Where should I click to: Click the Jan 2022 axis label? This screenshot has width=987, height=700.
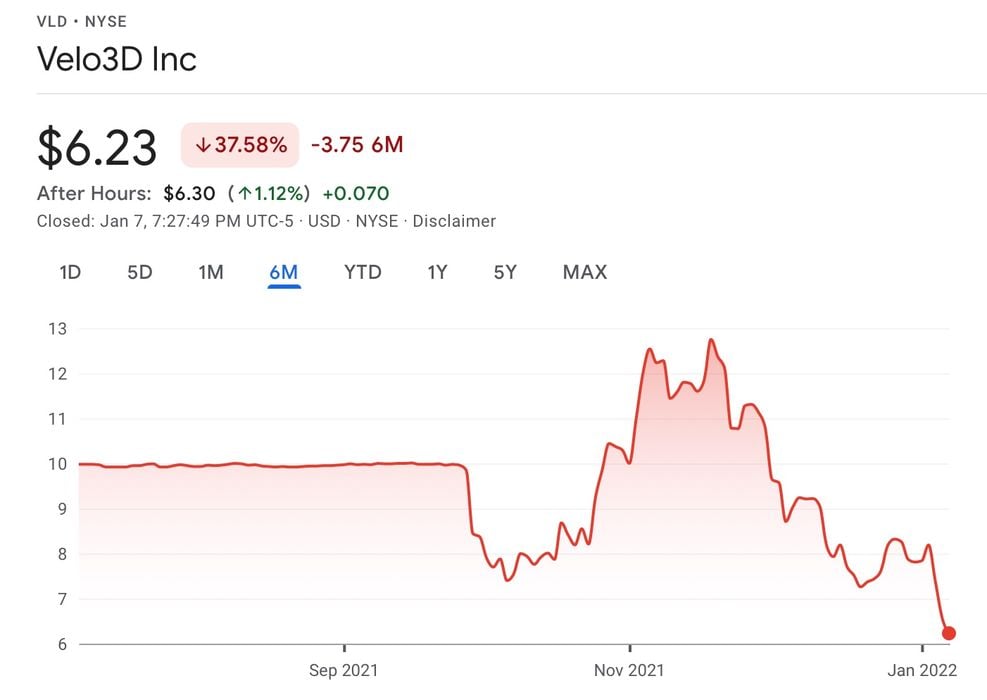point(921,671)
